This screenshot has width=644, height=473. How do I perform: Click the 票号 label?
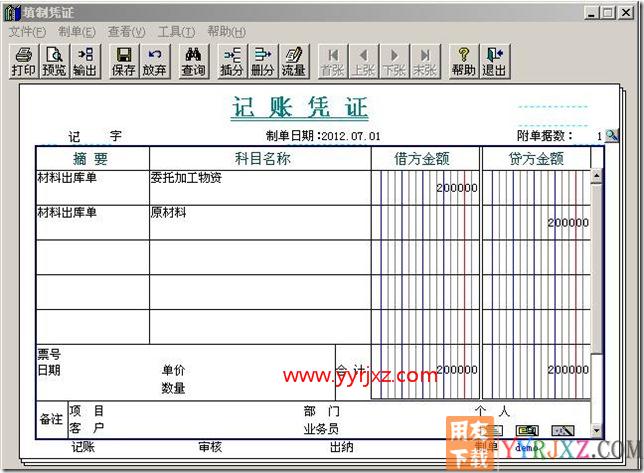click(49, 354)
